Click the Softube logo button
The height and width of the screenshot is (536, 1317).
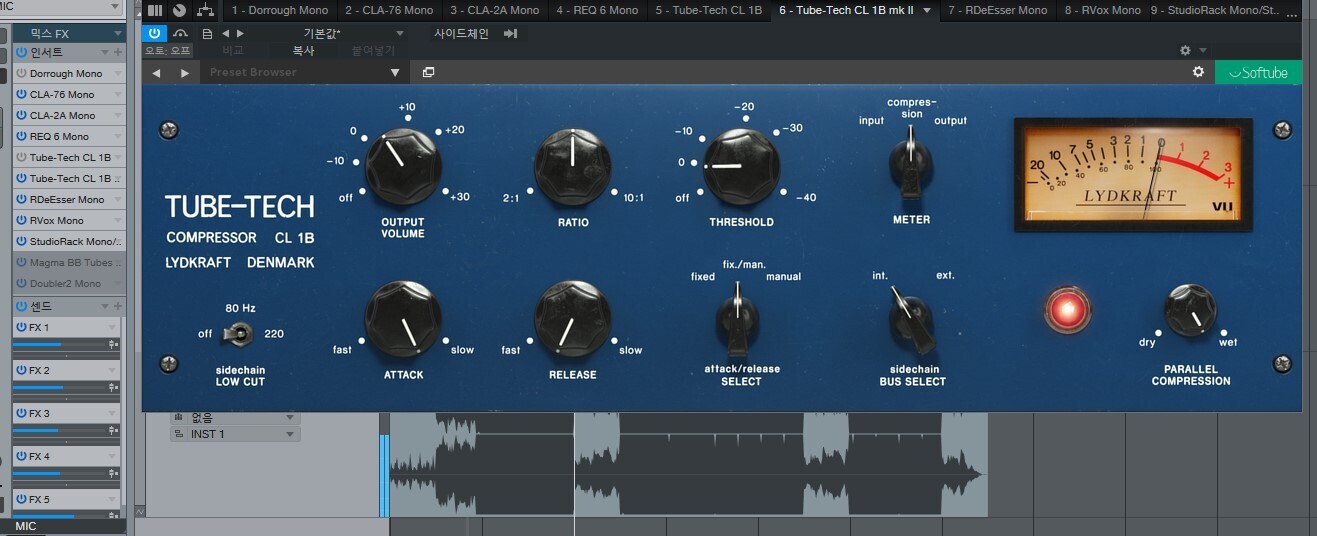1258,72
